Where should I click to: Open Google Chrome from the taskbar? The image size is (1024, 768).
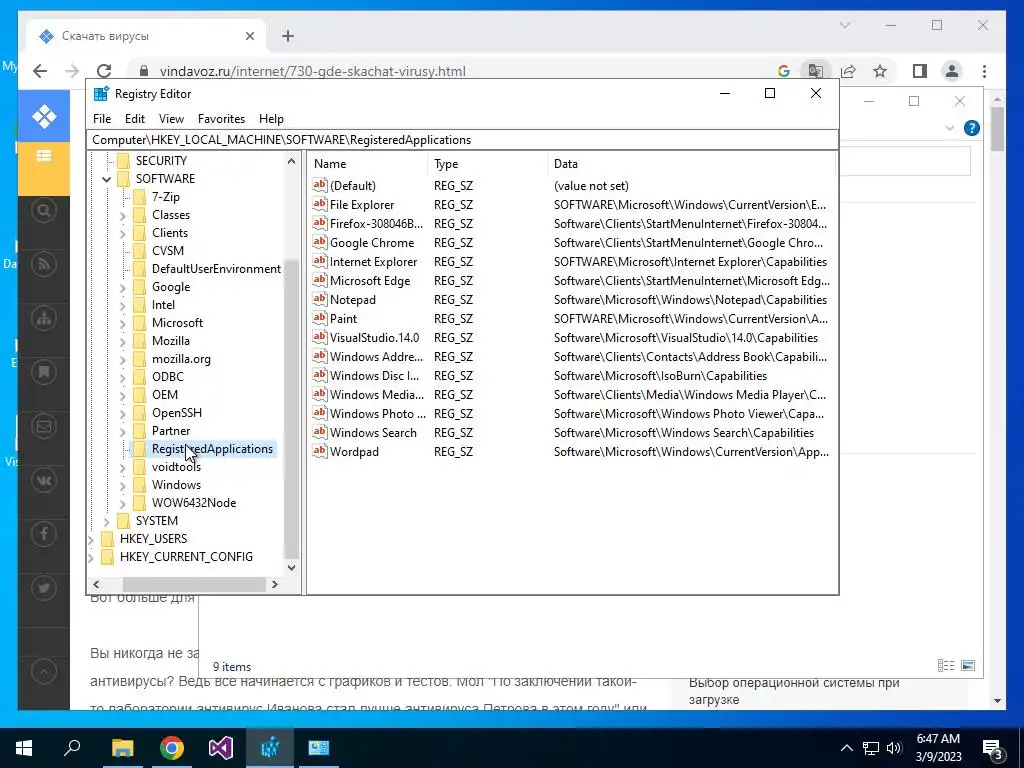tap(172, 748)
